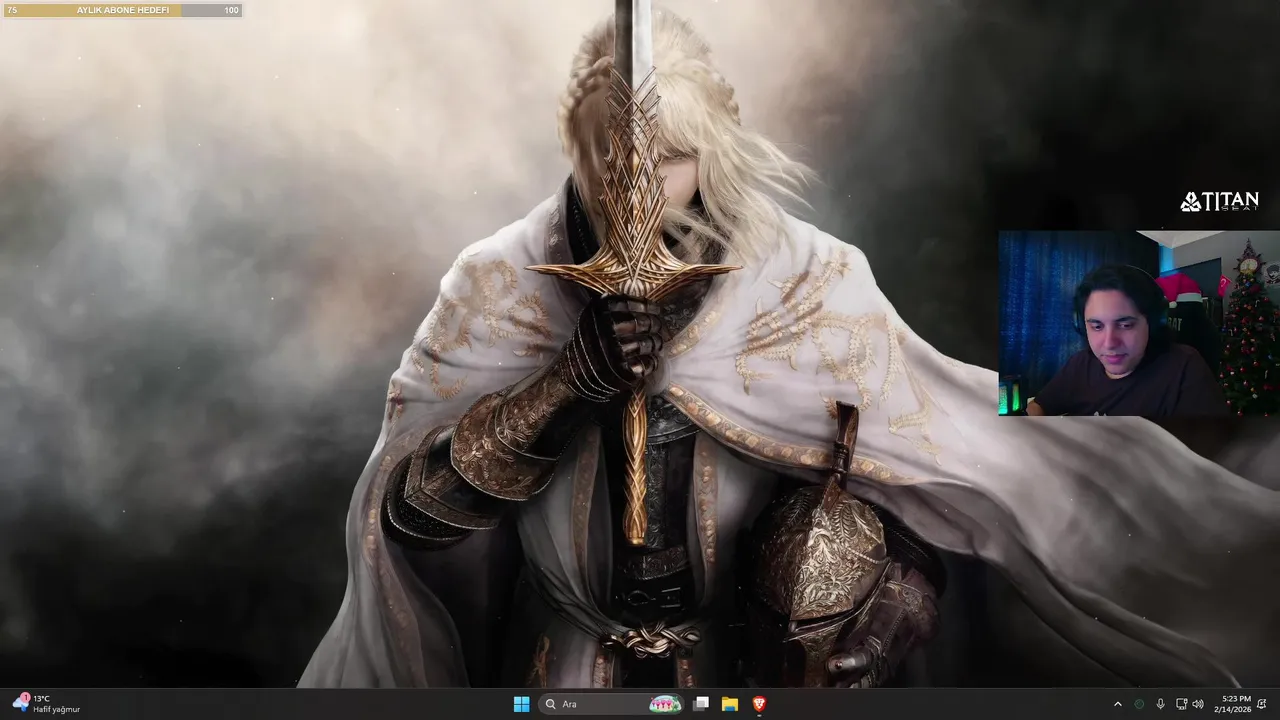Click the Aylık Abone Hedefi progress bar

point(122,10)
